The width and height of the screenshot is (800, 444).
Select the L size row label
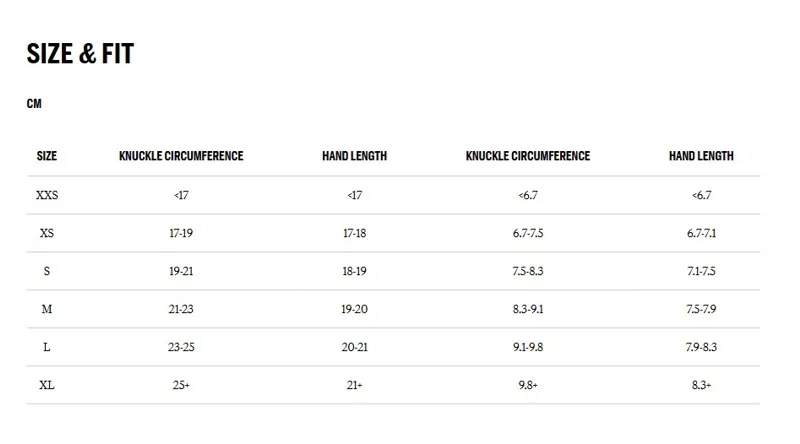47,347
